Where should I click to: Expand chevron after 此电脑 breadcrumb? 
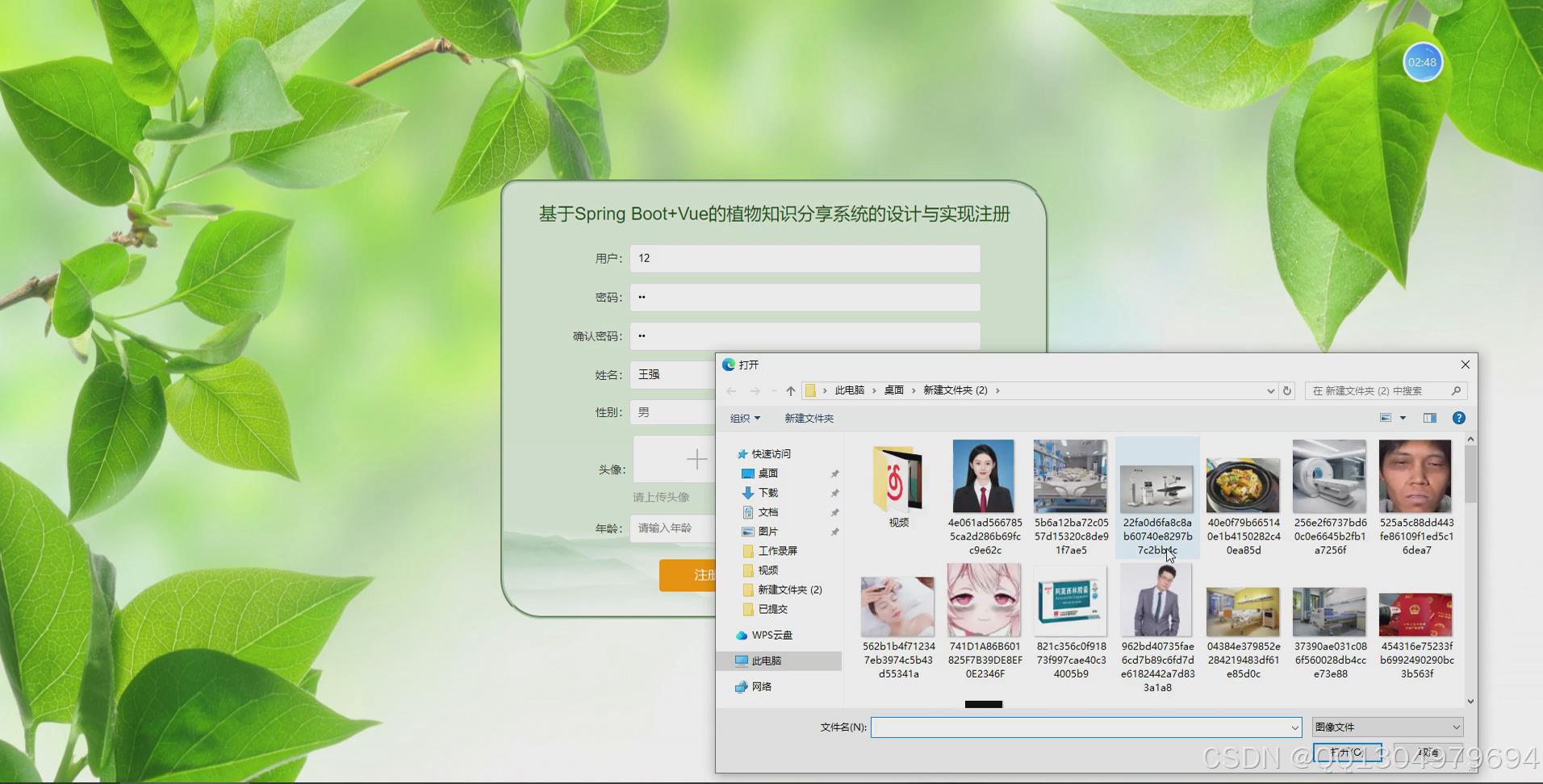click(x=873, y=390)
